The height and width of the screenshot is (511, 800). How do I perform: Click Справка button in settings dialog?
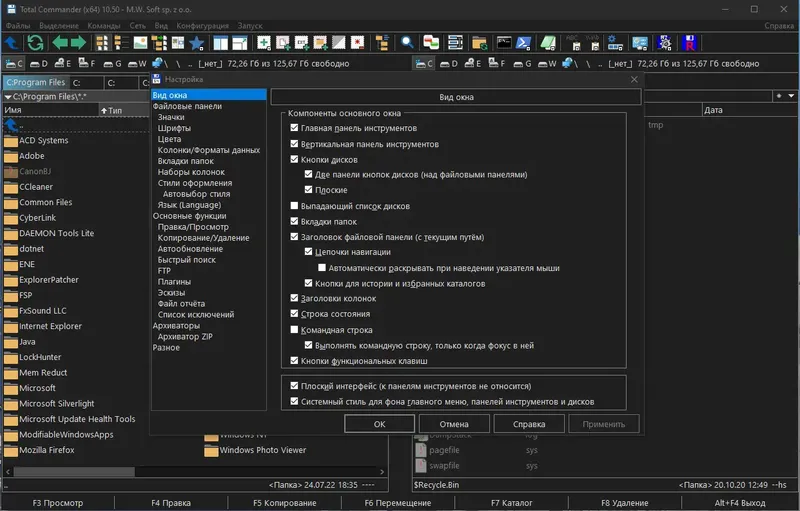tap(529, 424)
